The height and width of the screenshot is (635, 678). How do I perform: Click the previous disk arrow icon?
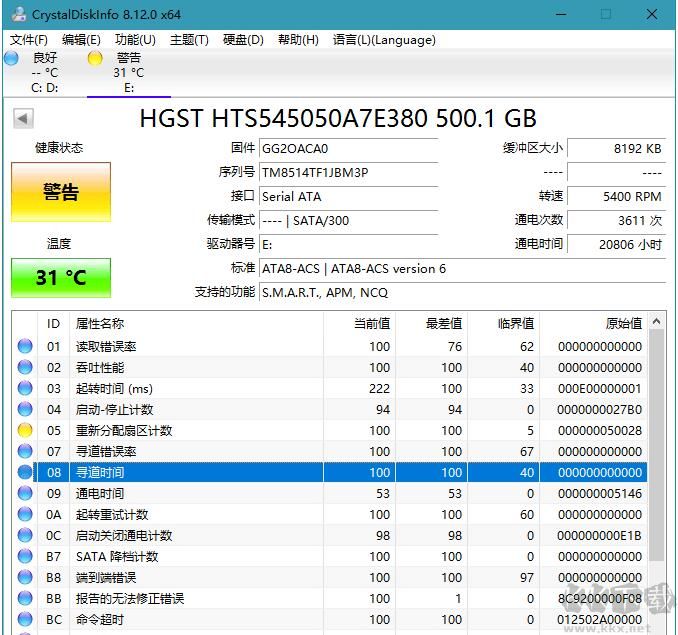tap(22, 119)
